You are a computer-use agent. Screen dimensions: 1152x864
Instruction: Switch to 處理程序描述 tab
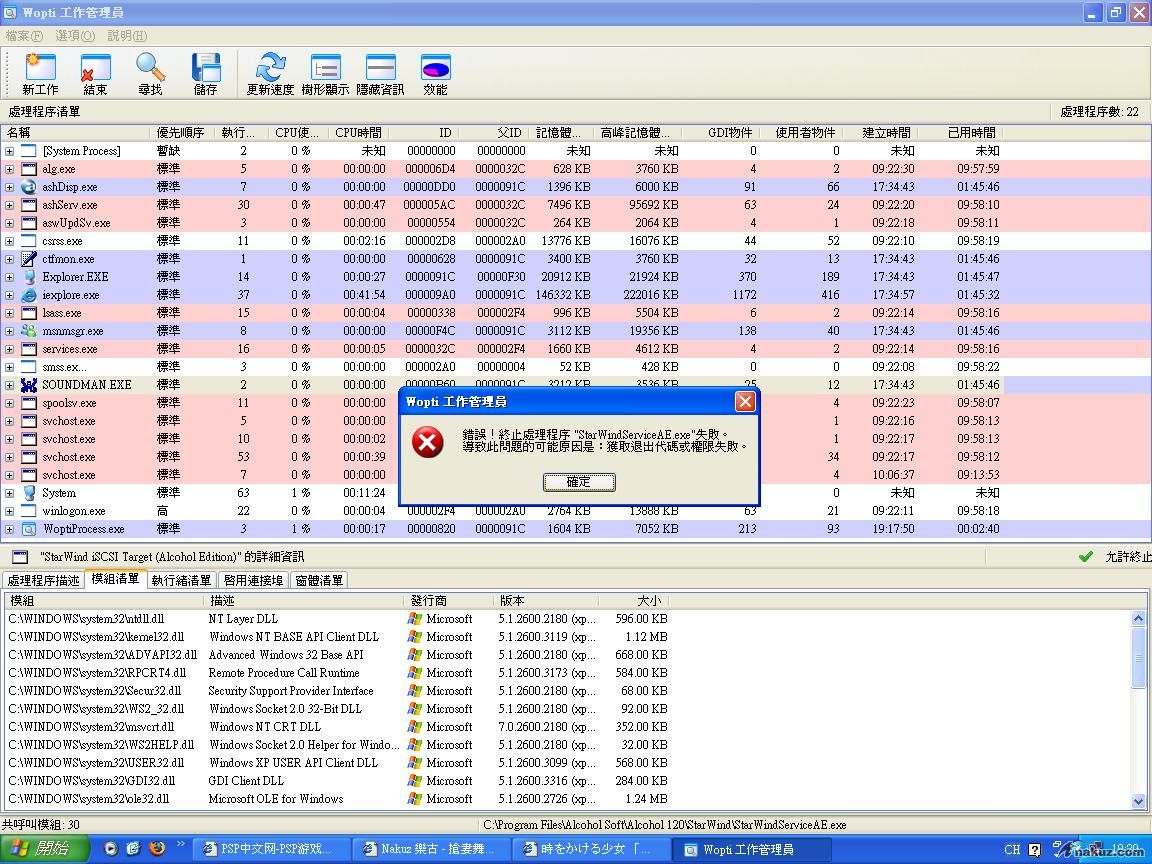click(43, 580)
